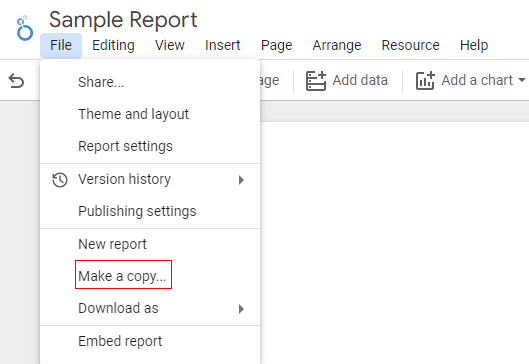Click the Add a chart icon
This screenshot has width=529, height=364.
click(425, 81)
